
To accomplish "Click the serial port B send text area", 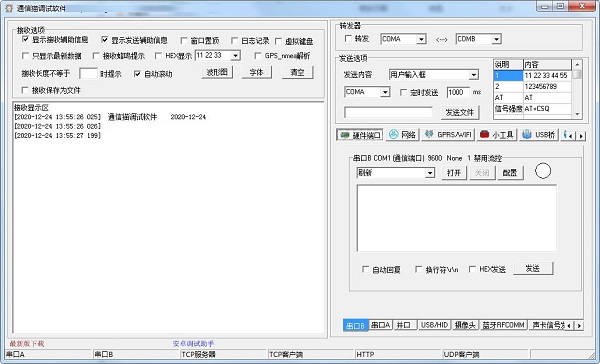I will click(457, 218).
